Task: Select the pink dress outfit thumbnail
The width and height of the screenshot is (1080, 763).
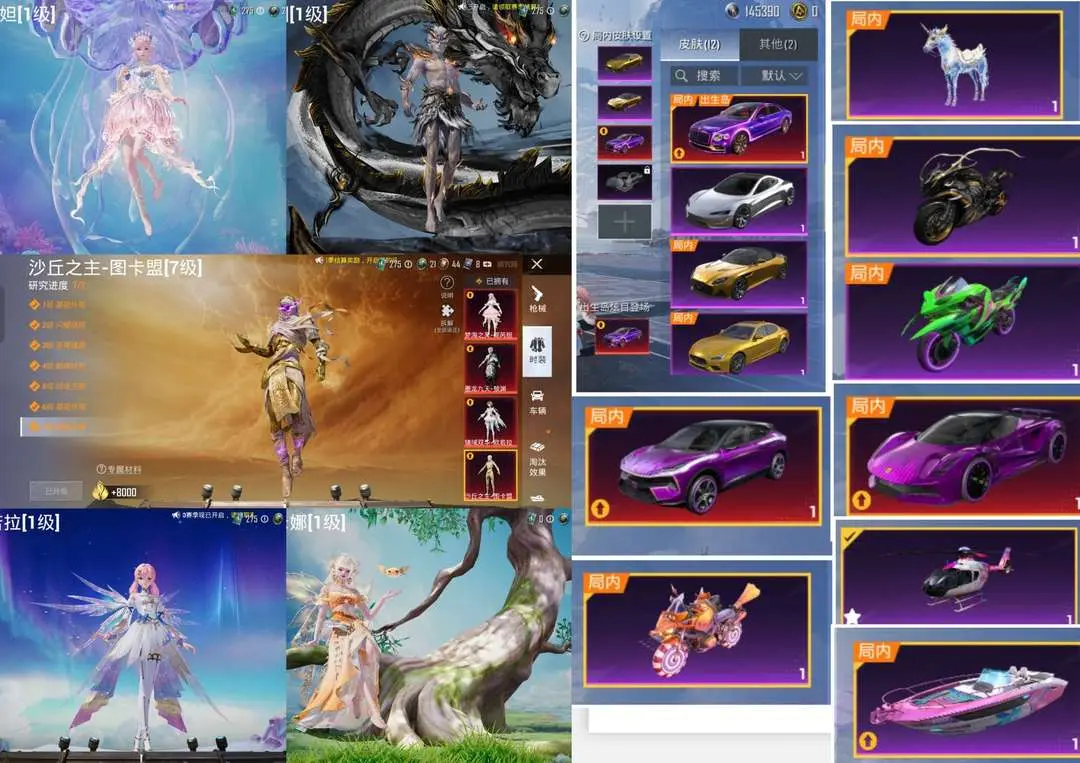Action: [x=490, y=314]
